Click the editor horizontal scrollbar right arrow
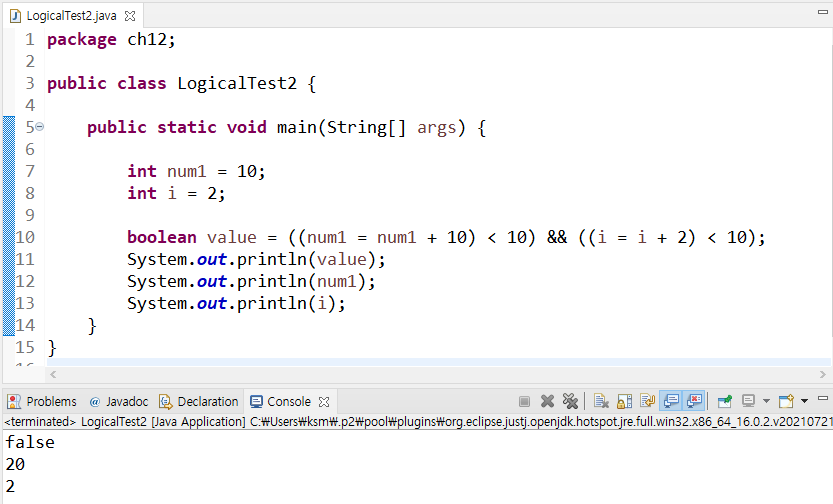 click(822, 374)
